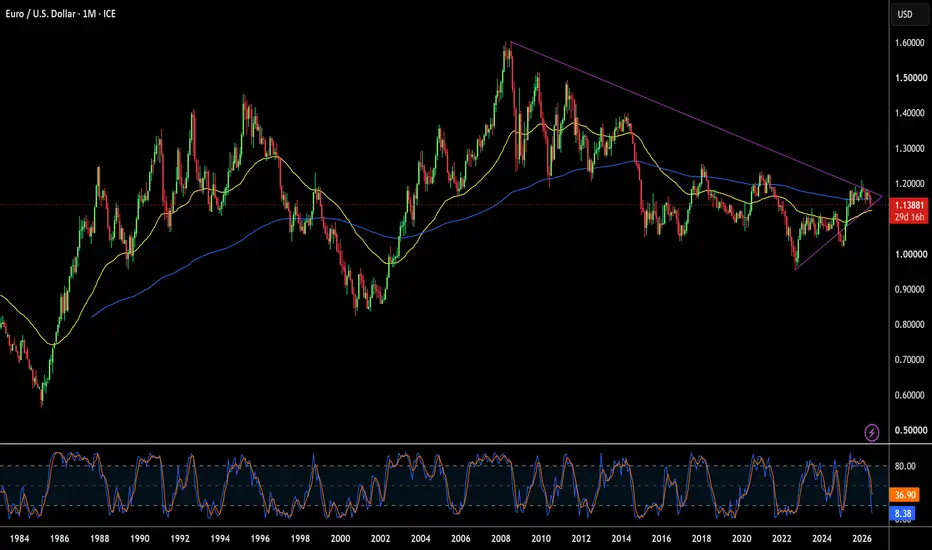Click the 1994 label on the time axis
This screenshot has height=550, width=932.
click(x=220, y=539)
